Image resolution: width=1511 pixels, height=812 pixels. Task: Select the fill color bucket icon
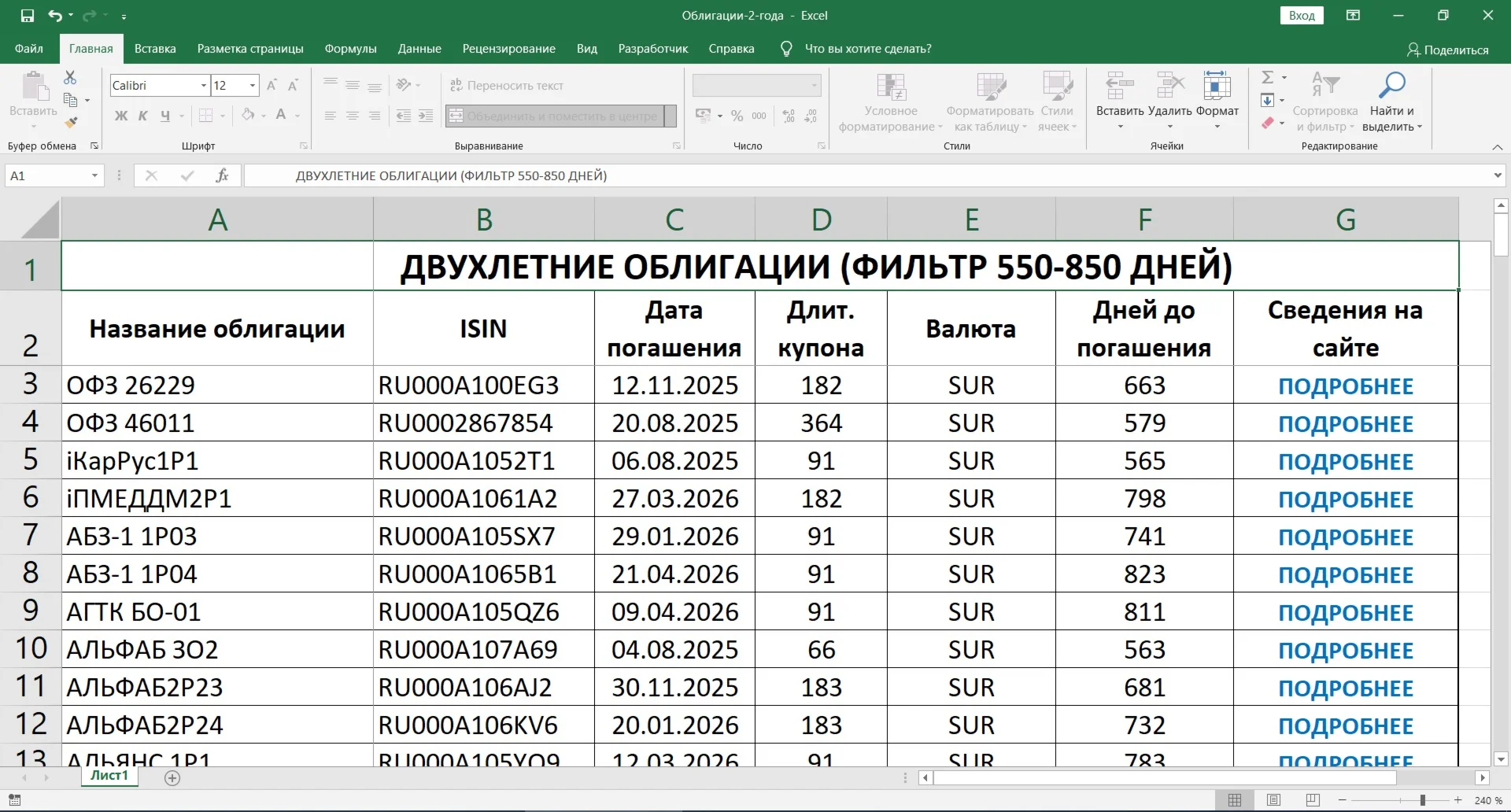pos(247,116)
